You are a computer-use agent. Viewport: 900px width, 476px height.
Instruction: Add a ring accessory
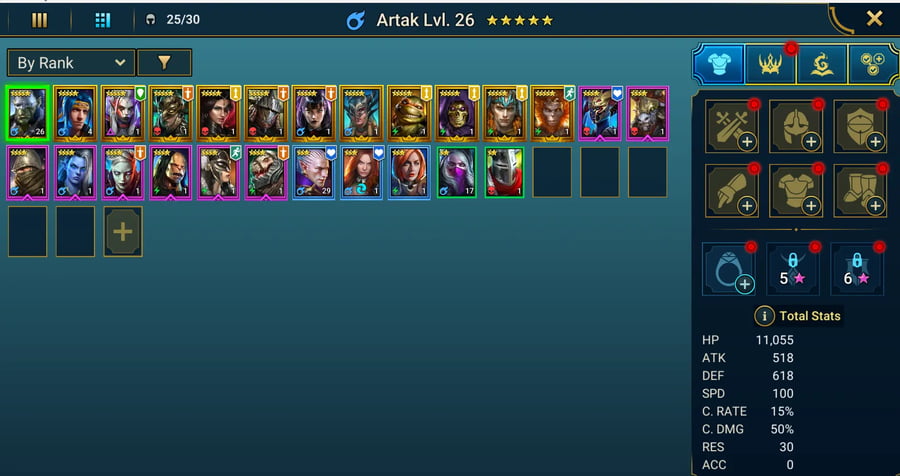[729, 269]
